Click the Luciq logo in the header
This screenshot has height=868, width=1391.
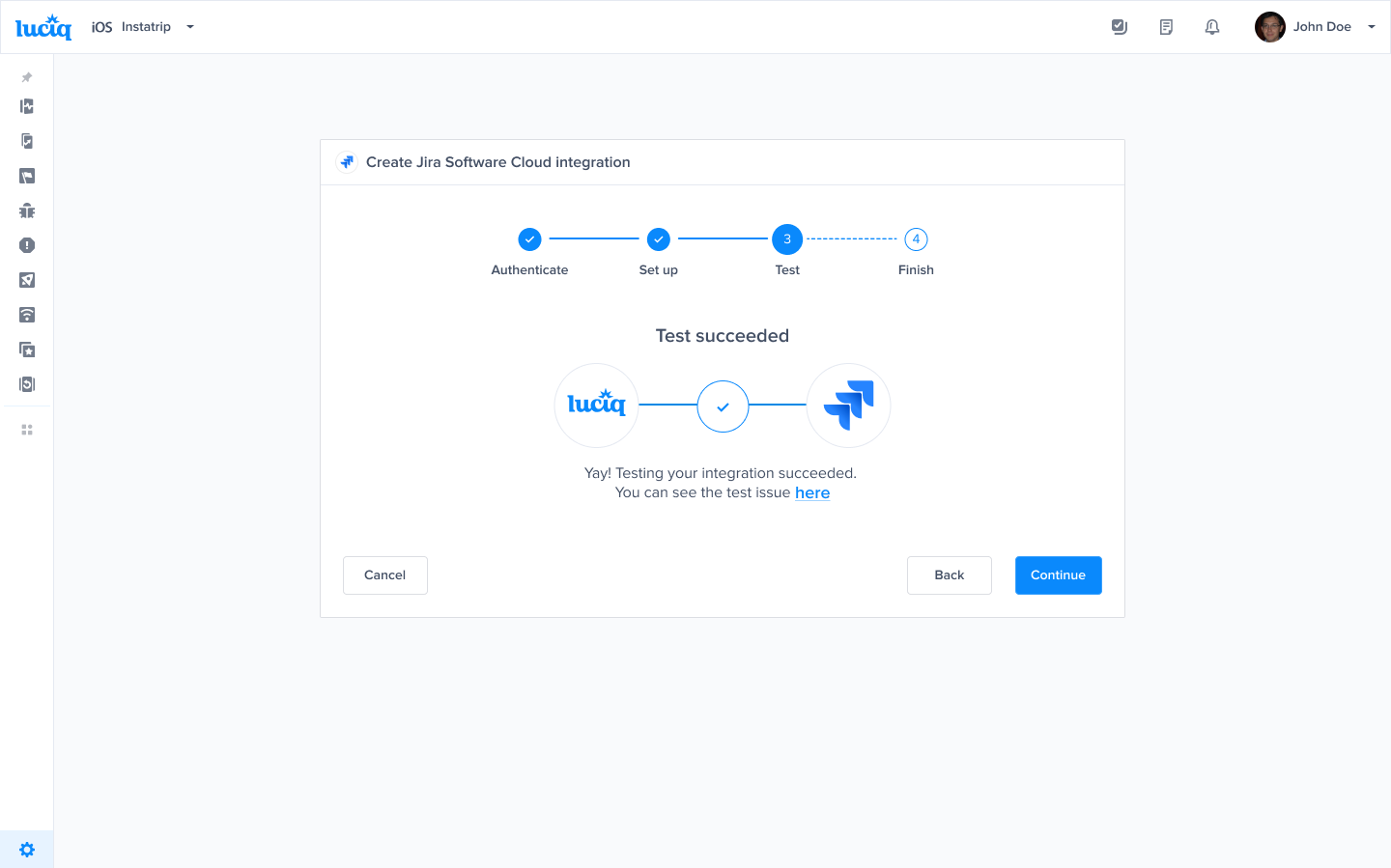[43, 26]
